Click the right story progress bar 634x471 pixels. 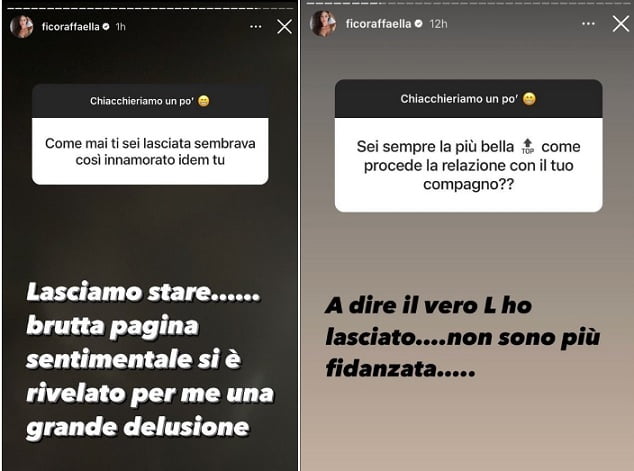[x=469, y=4]
